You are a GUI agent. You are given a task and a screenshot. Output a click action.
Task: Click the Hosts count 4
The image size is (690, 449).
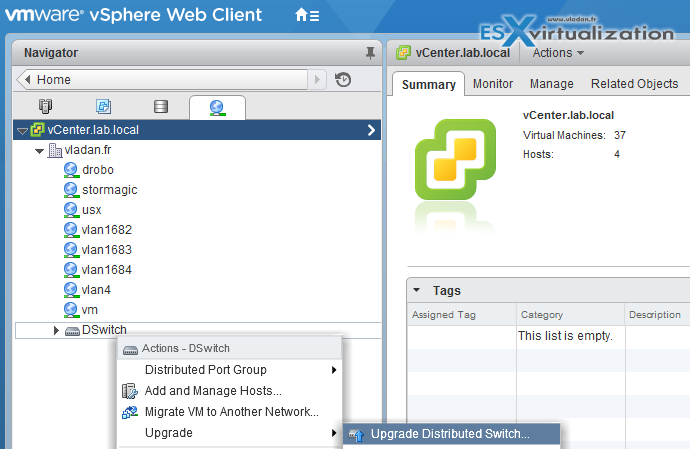617,154
